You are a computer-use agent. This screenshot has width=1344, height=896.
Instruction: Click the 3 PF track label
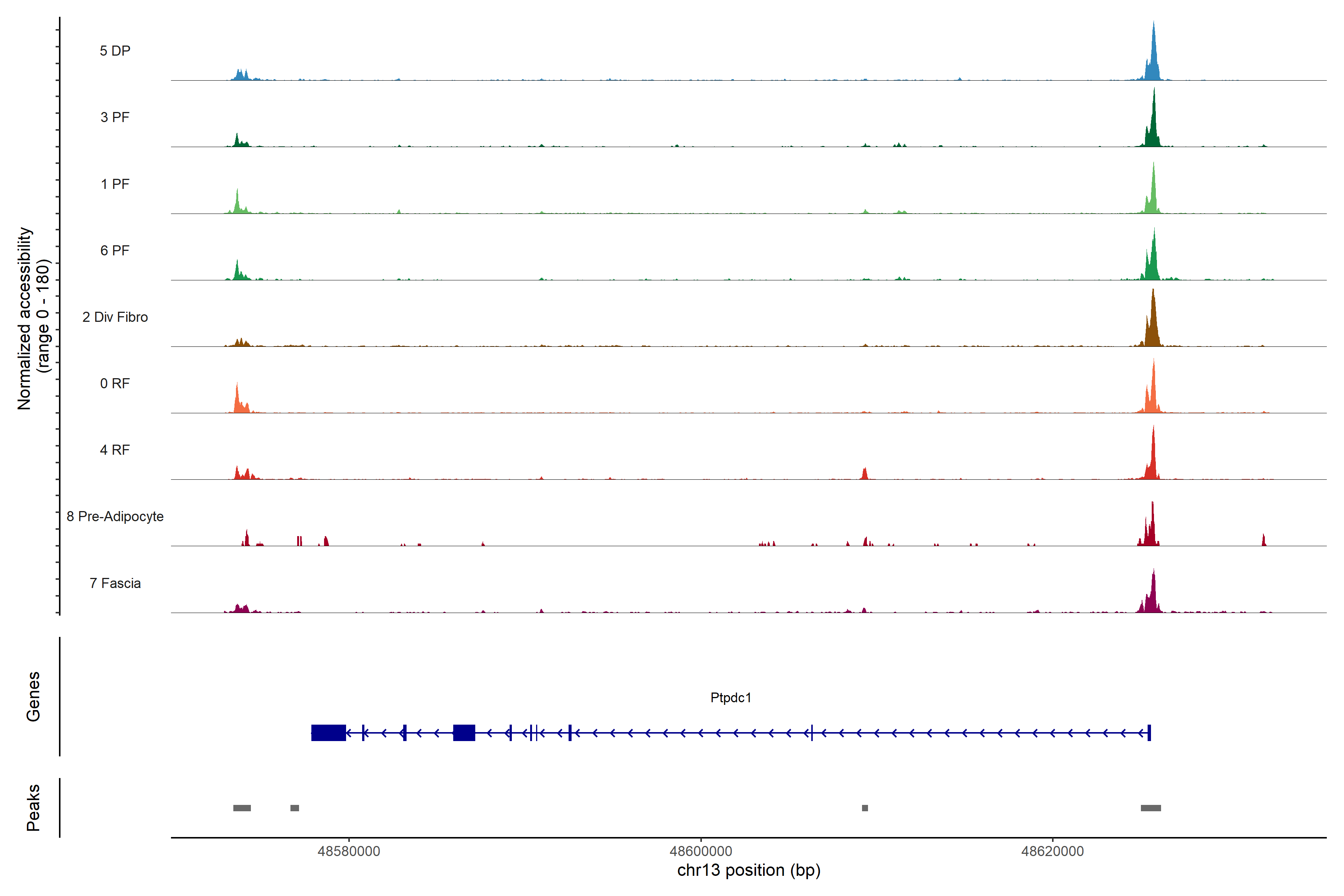pos(115,117)
